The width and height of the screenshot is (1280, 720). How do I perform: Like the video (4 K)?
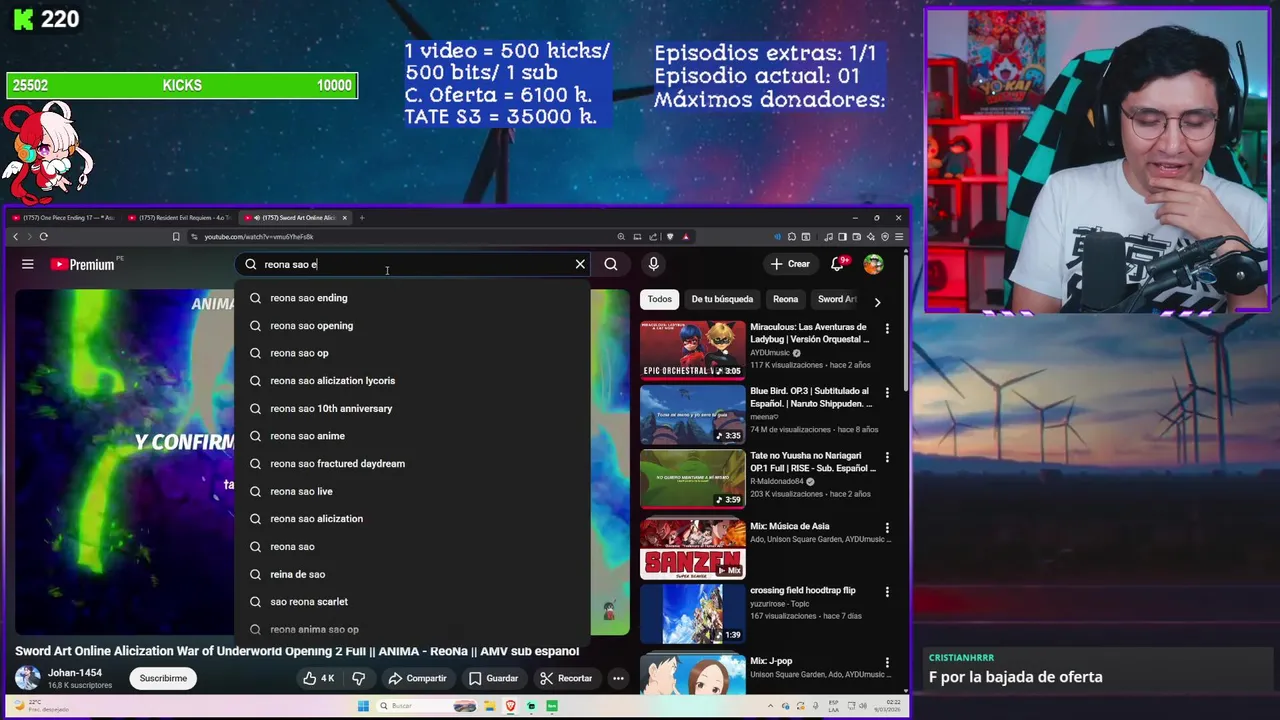point(320,678)
